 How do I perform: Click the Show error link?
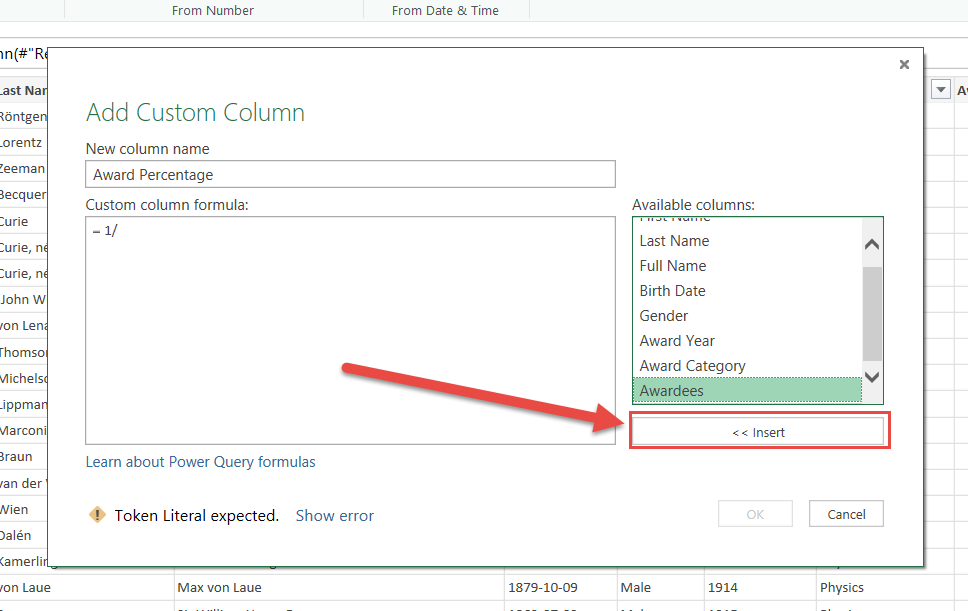(x=334, y=516)
